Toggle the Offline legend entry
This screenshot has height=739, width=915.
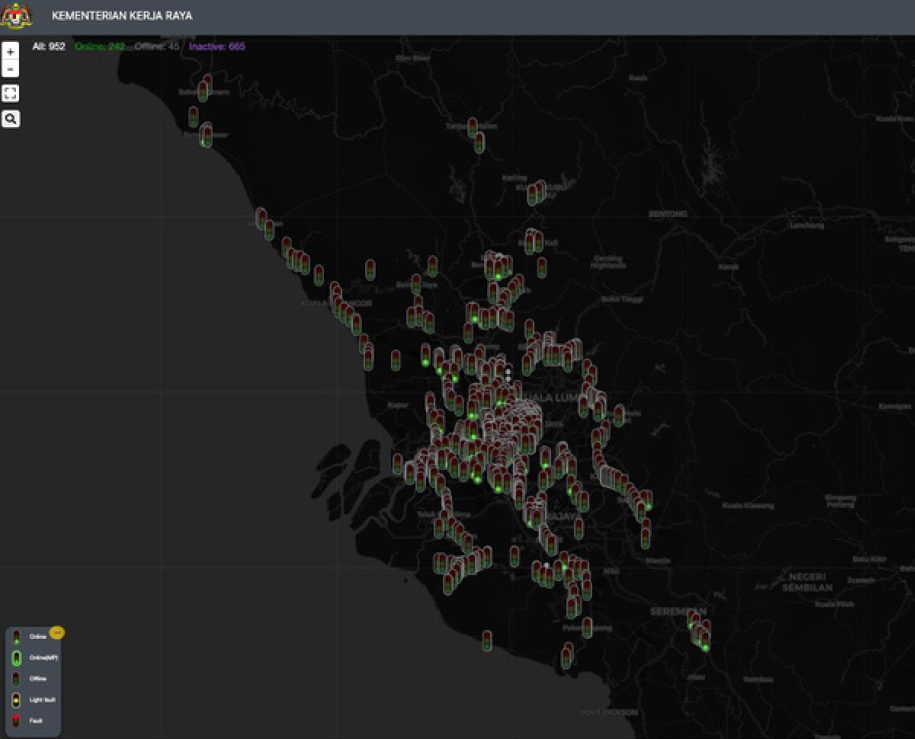click(37, 678)
